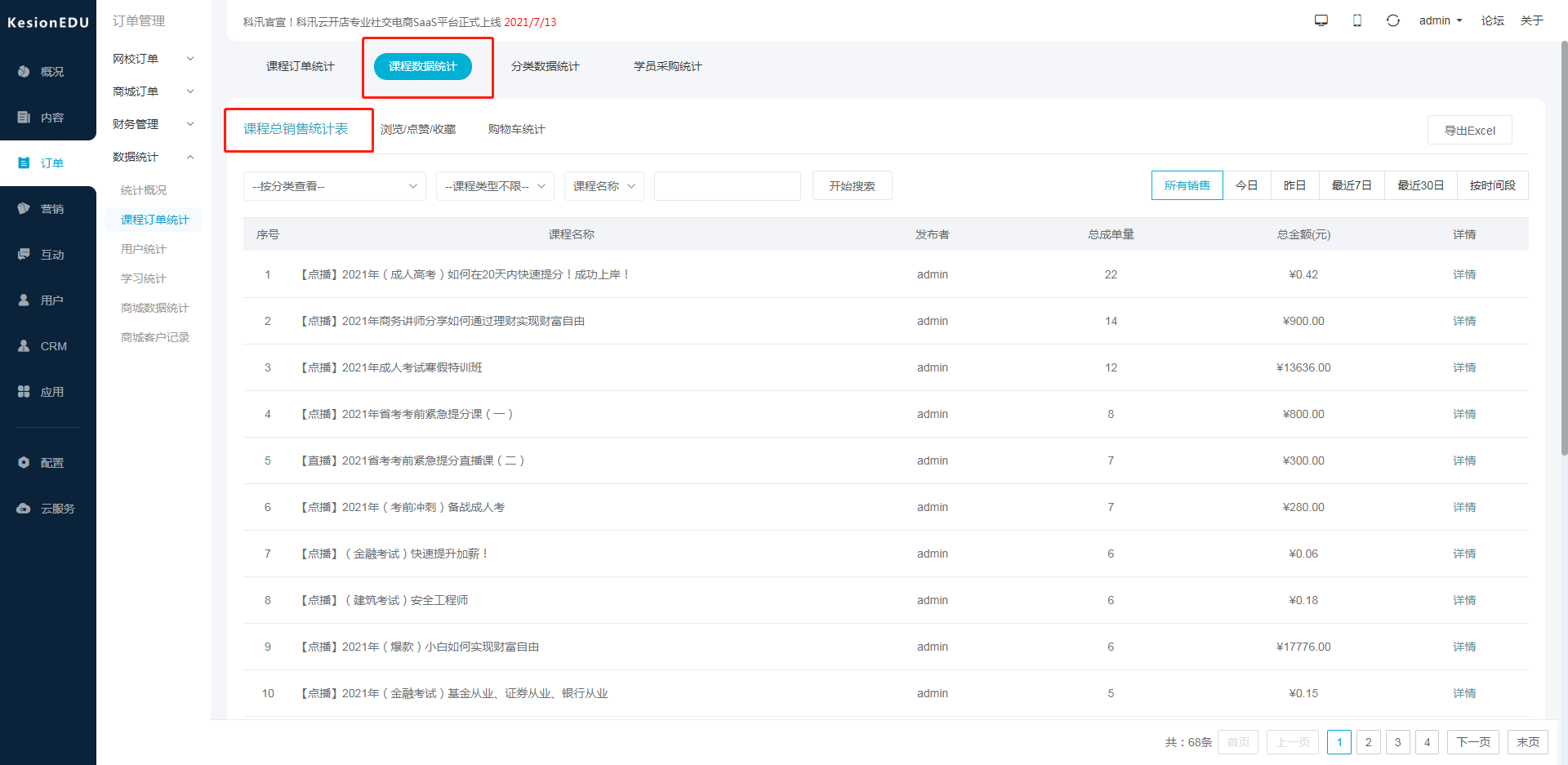The width and height of the screenshot is (1568, 765).
Task: Select the 最近7日 time filter
Action: pos(1351,185)
